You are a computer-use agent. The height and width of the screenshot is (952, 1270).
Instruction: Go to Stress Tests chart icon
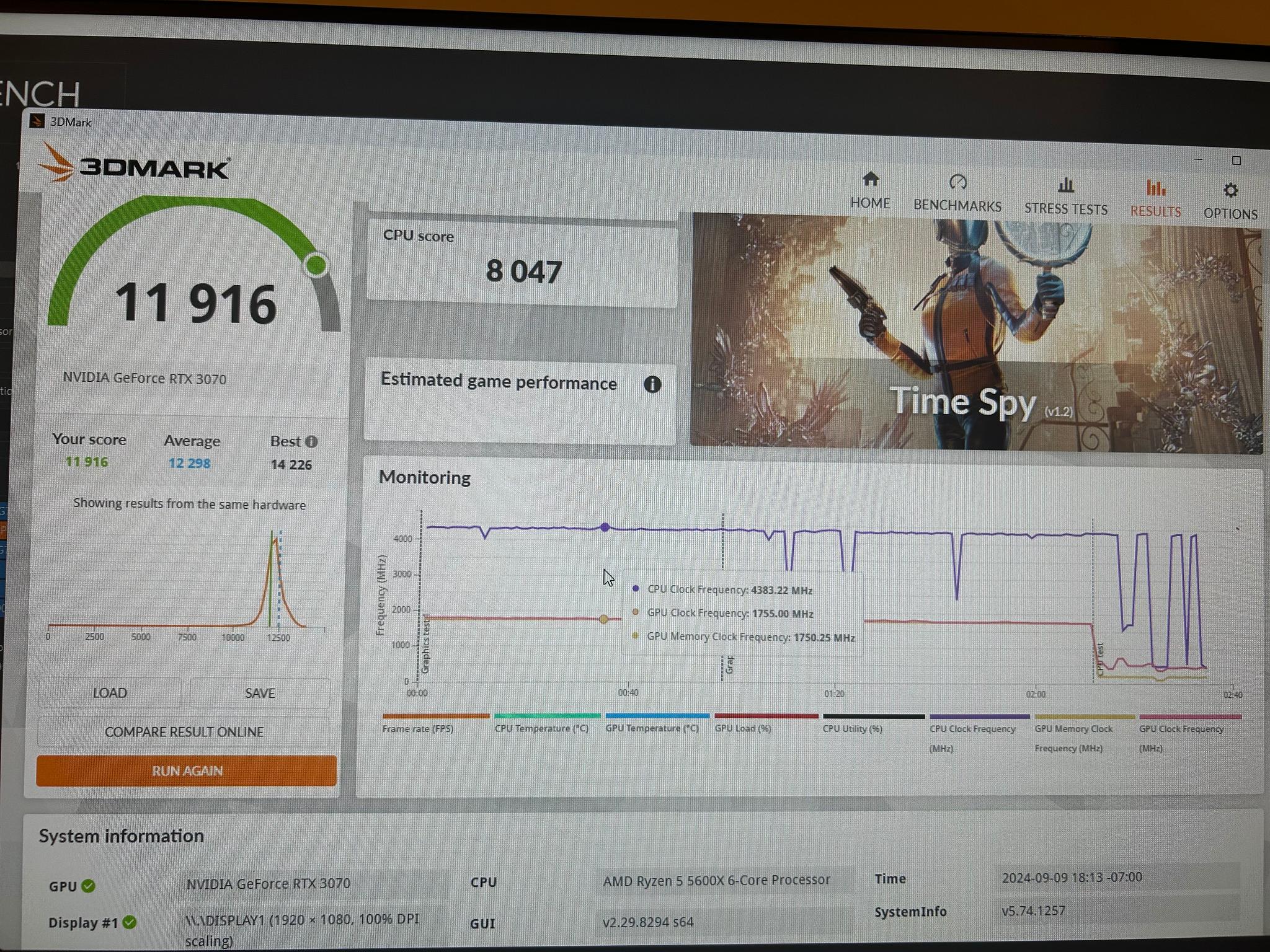point(1065,185)
